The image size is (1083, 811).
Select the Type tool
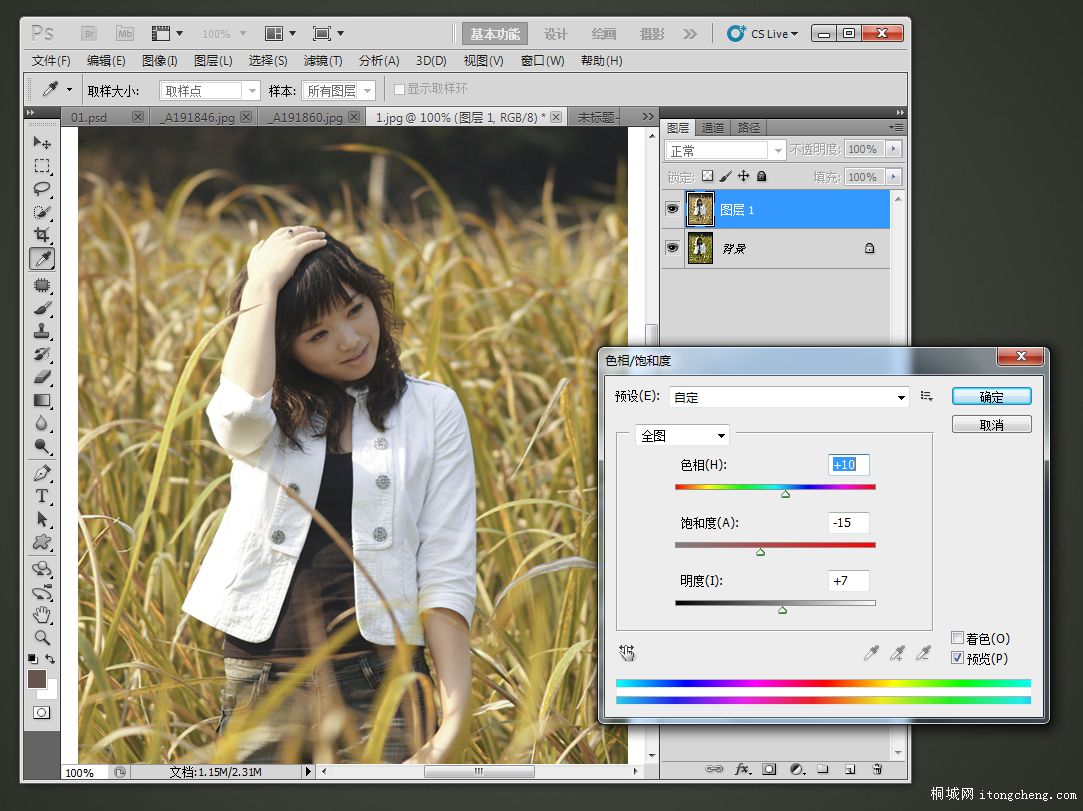click(x=42, y=496)
